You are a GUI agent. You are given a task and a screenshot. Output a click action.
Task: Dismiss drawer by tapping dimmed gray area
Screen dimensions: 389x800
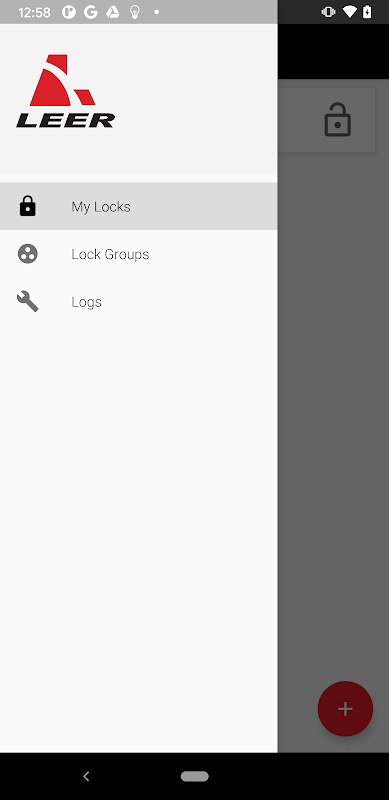[333, 408]
